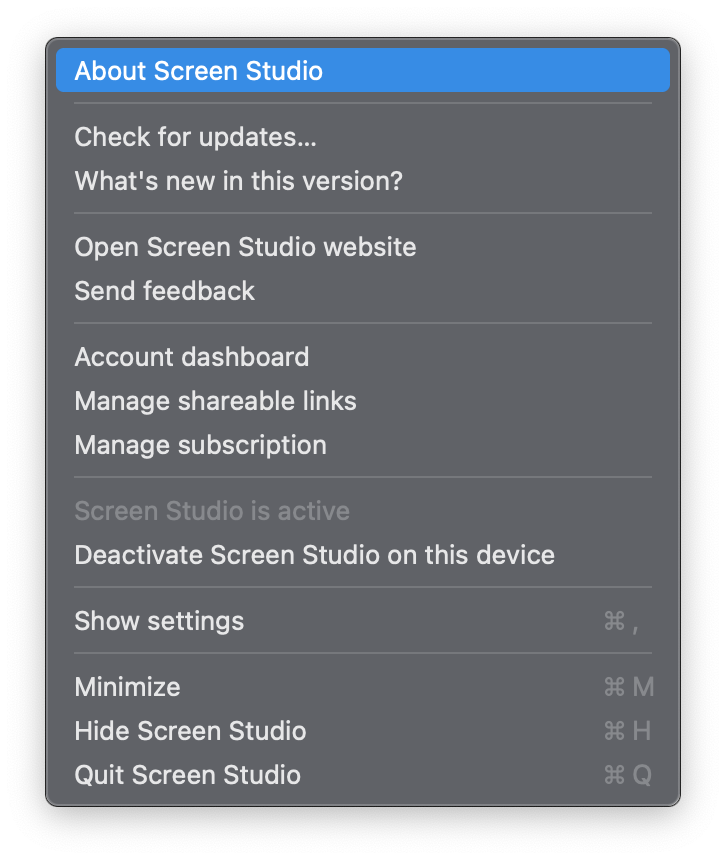Hide Screen Studio

190,731
